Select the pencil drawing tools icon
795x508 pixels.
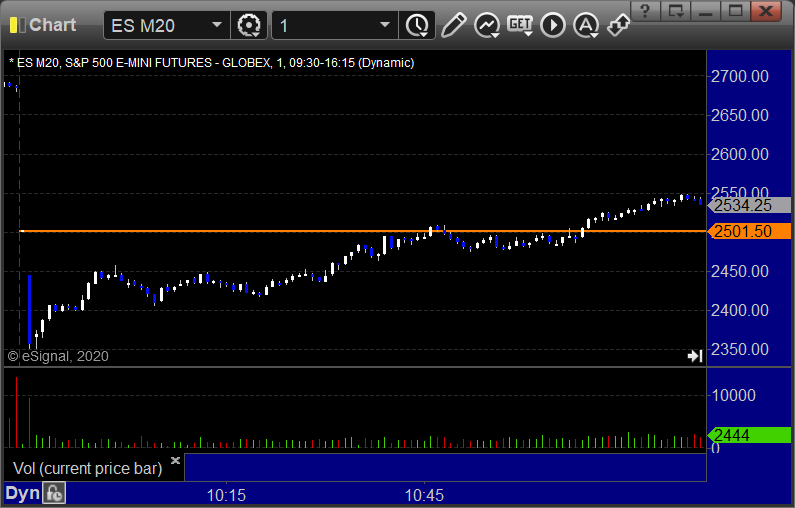click(453, 25)
